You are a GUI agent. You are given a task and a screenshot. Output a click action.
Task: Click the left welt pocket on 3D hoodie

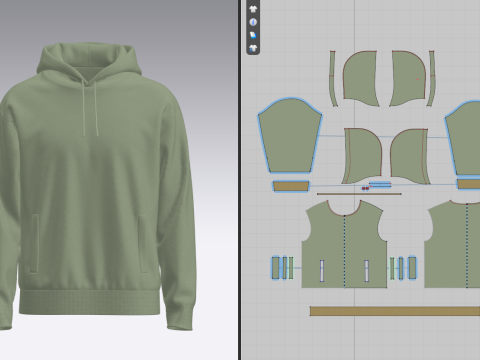coord(35,244)
